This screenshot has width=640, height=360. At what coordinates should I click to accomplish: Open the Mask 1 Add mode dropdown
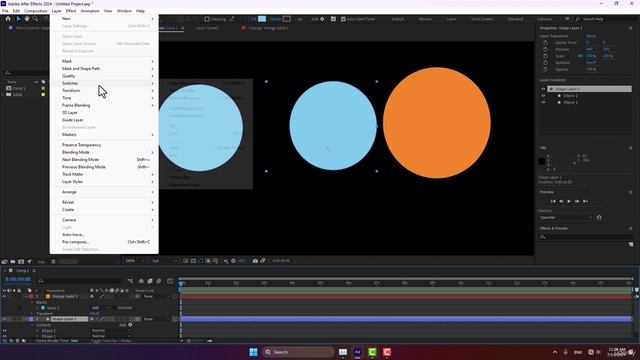(x=100, y=308)
